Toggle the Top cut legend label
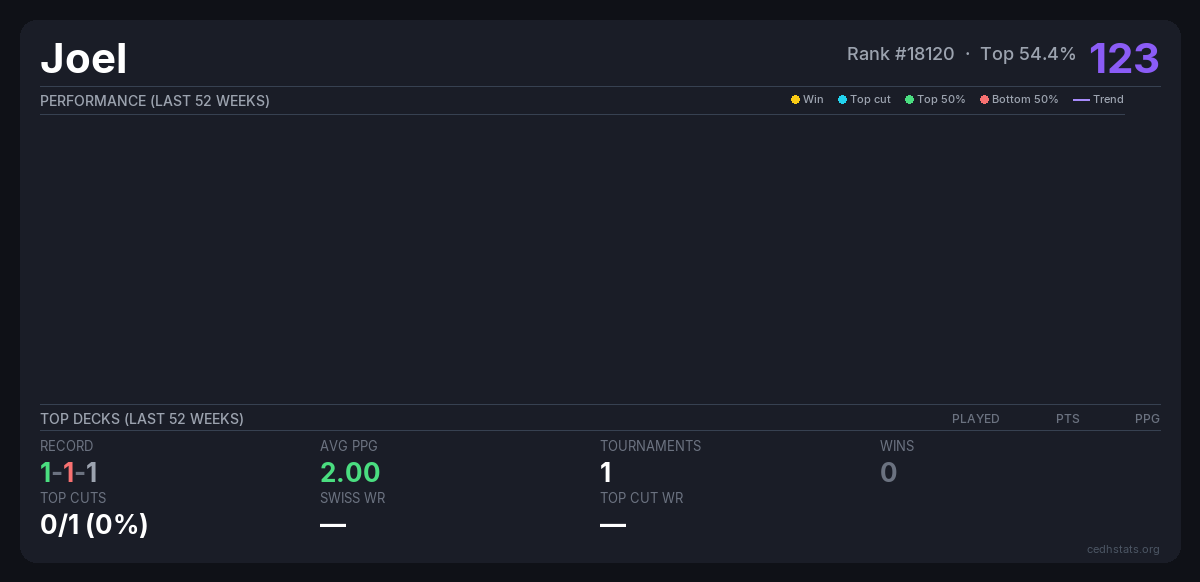This screenshot has height=582, width=1200. pyautogui.click(x=870, y=100)
